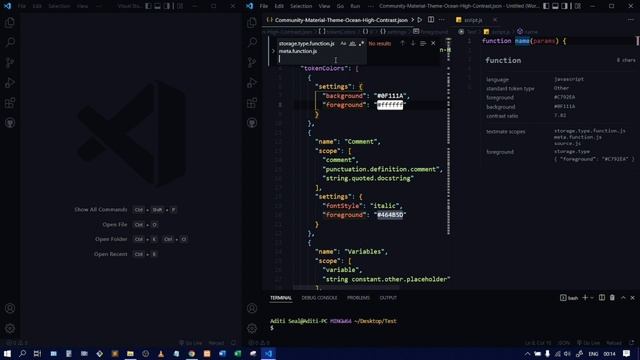Toggle primary side bar in left window title bar
This screenshot has width=640, height=360.
tap(148, 6)
